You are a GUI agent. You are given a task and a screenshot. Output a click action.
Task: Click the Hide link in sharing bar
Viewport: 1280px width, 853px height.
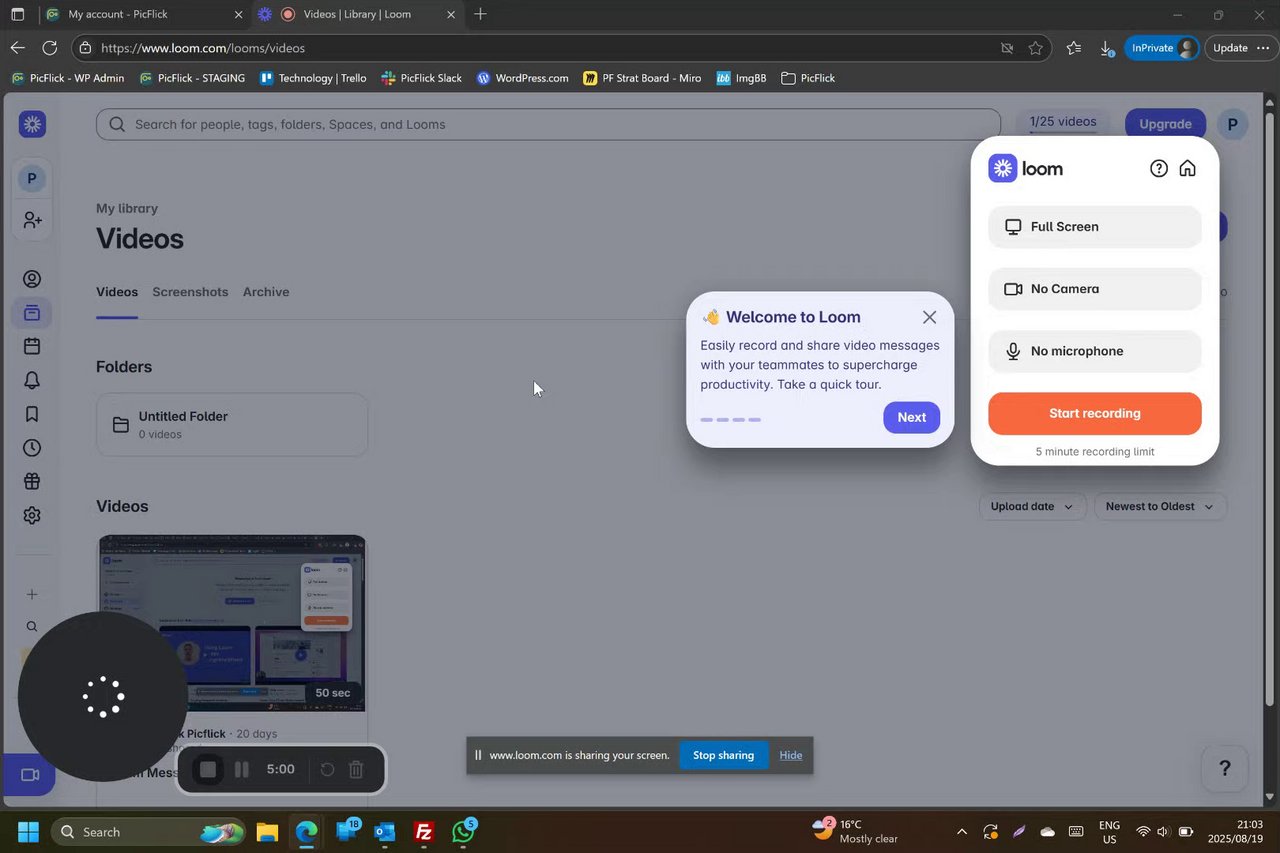click(791, 755)
